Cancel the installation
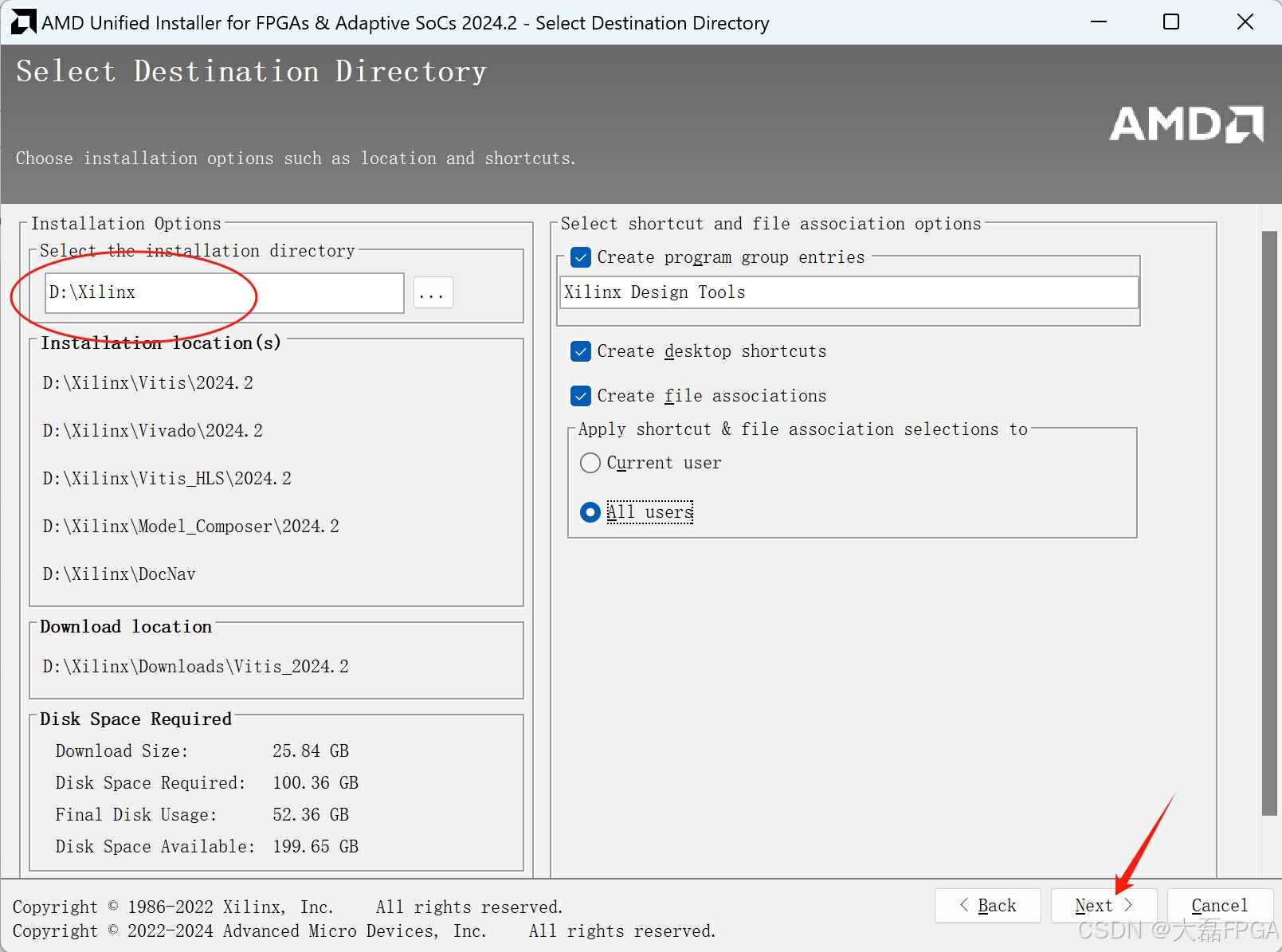This screenshot has width=1282, height=952. [1220, 906]
